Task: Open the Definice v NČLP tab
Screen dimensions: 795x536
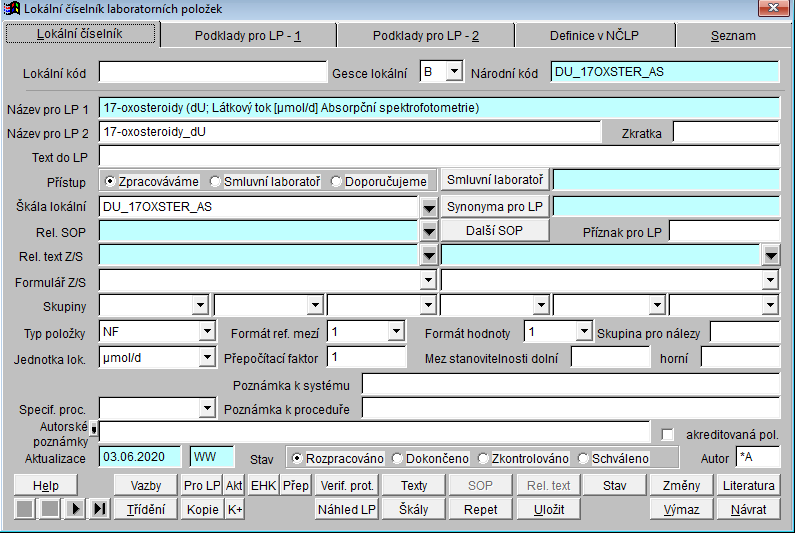Action: coord(594,35)
